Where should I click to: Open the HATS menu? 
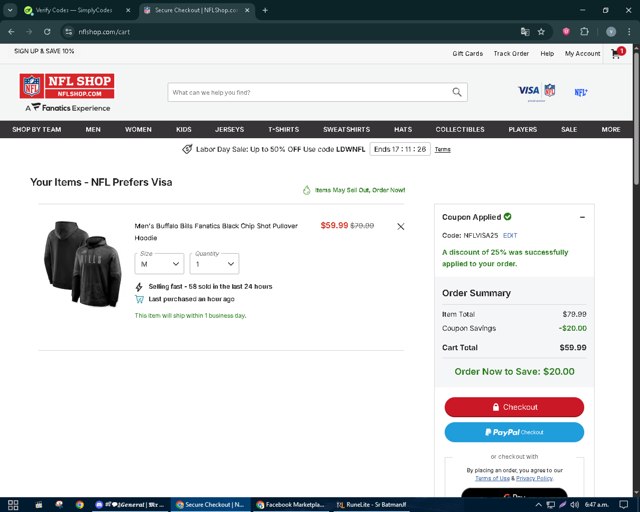(403, 129)
